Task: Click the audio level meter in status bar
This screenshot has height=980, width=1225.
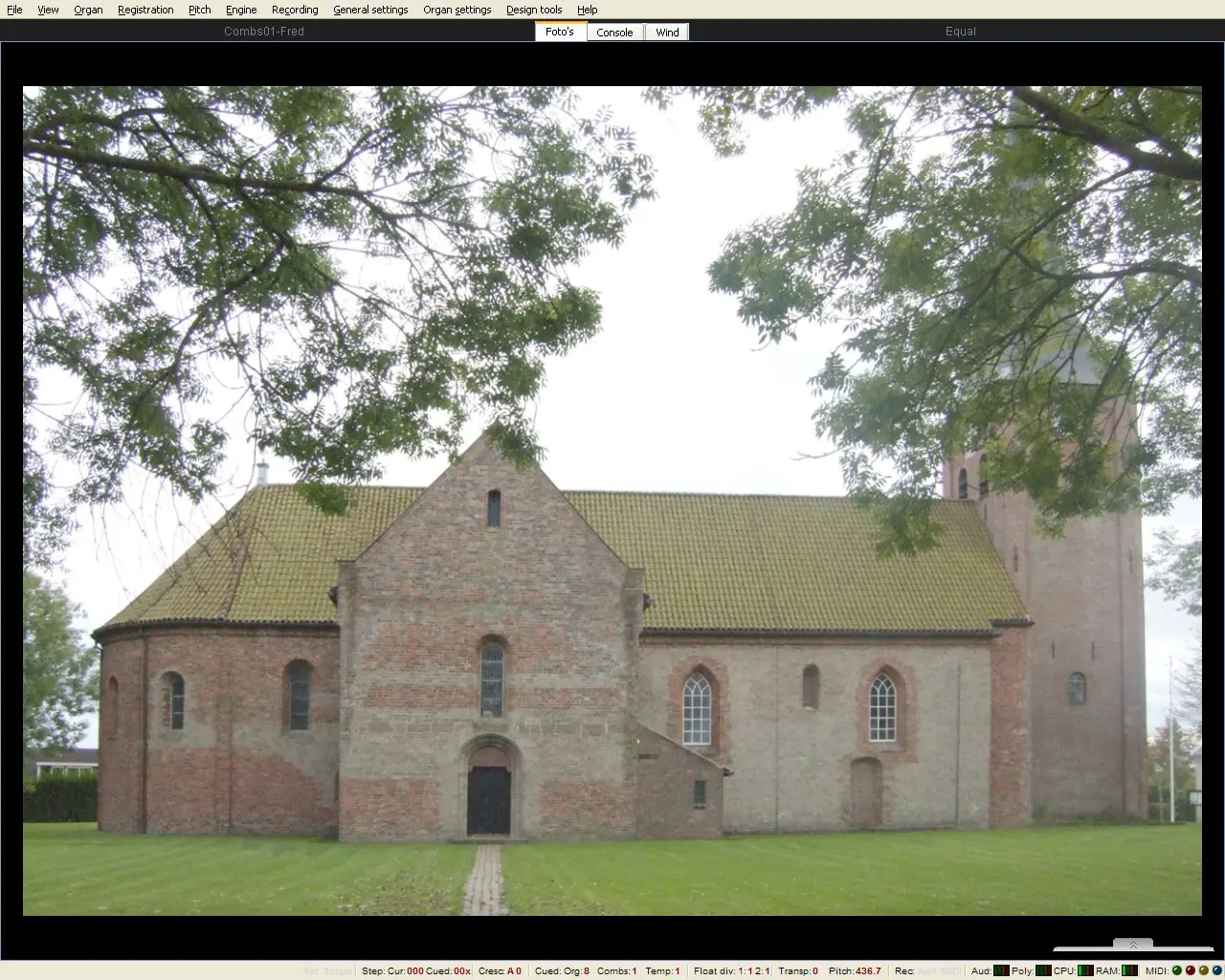Action: (x=1001, y=970)
